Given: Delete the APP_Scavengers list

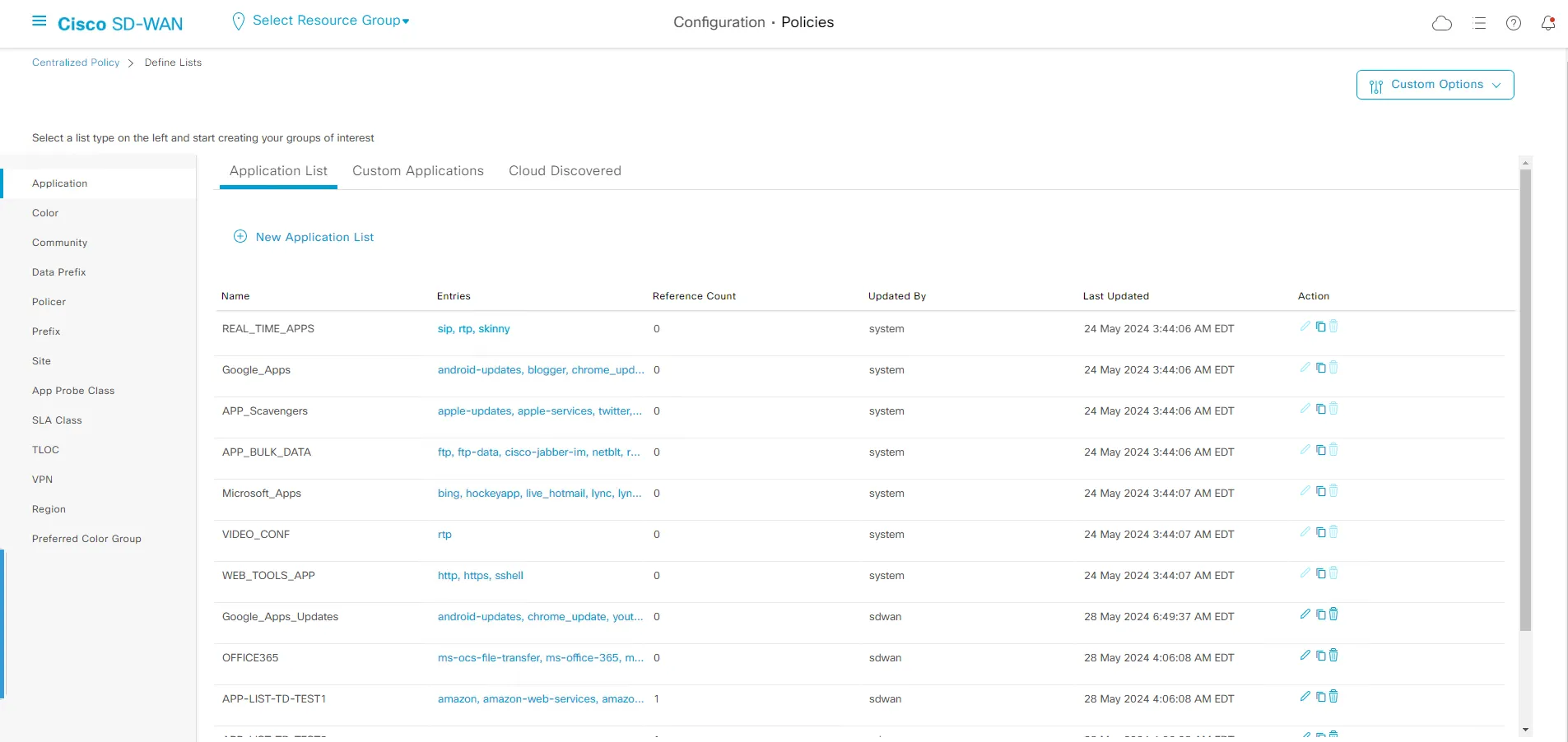Looking at the screenshot, I should [x=1332, y=408].
